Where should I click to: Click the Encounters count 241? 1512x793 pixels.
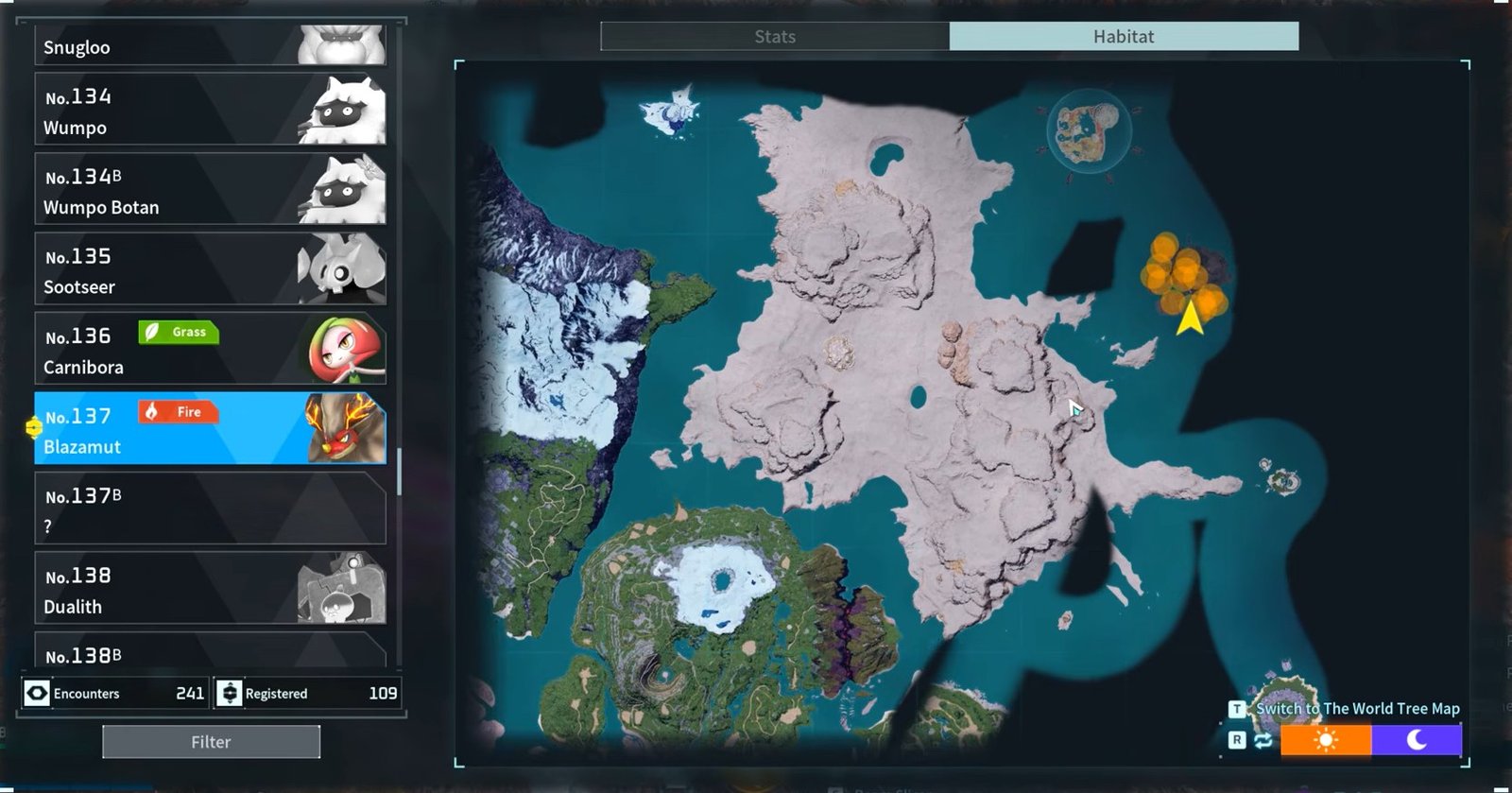pyautogui.click(x=190, y=693)
